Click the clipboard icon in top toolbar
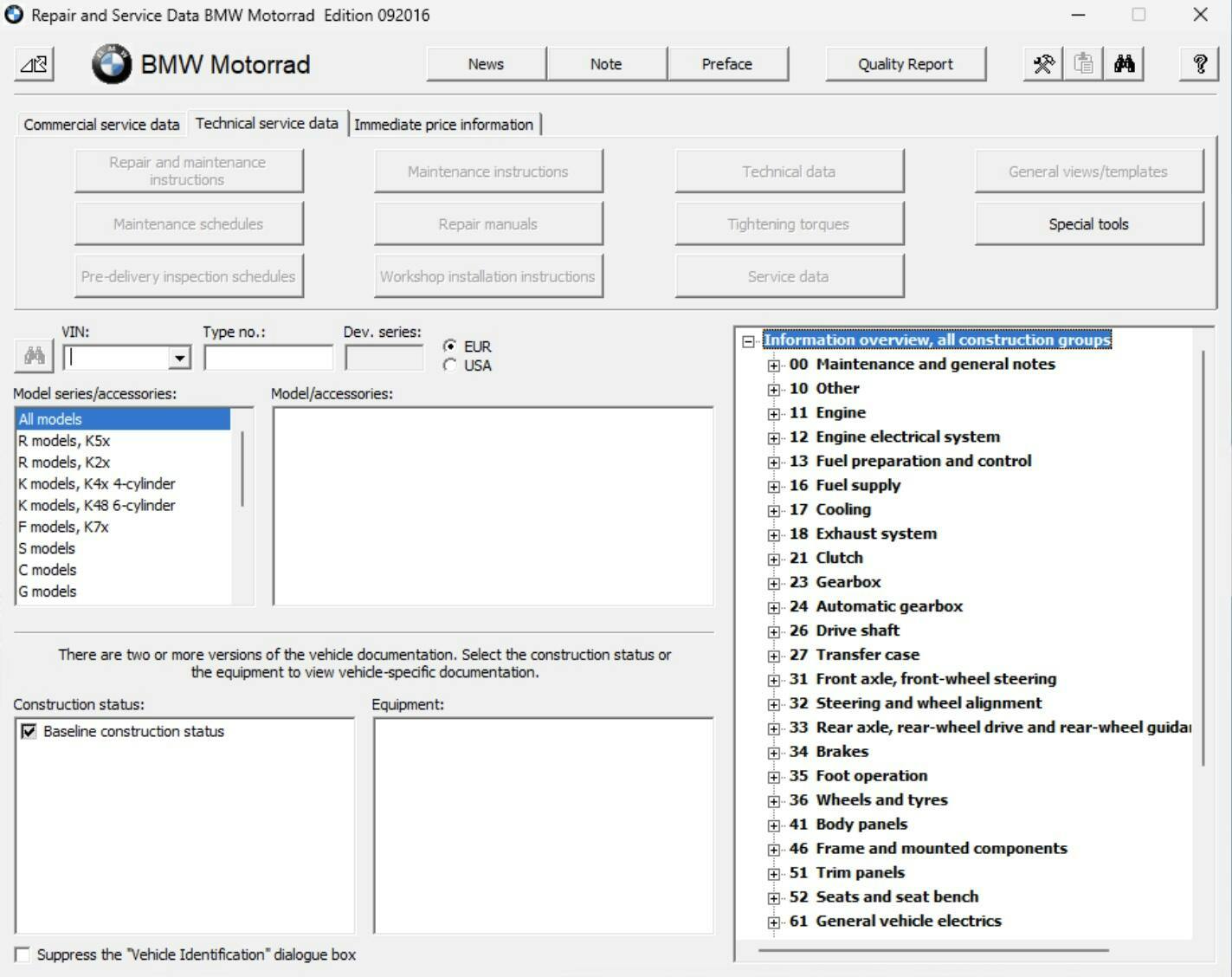Viewport: 1232px width, 977px height. coord(1083,64)
